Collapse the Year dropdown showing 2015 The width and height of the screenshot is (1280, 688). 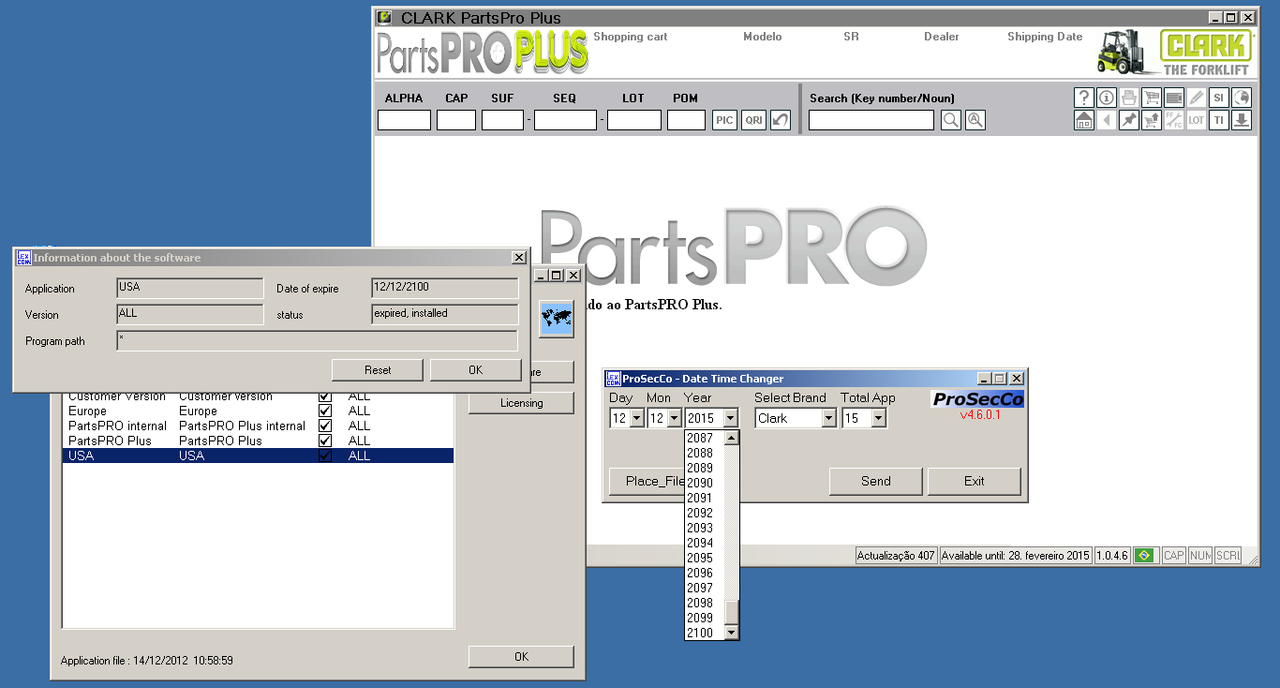730,419
